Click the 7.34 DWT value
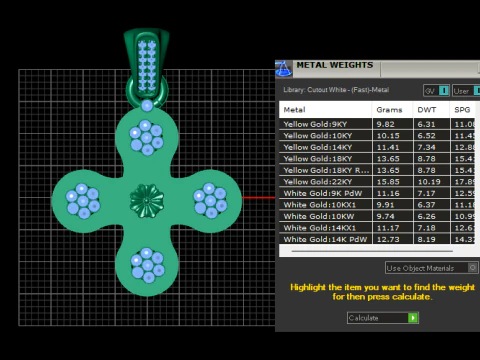 point(426,147)
